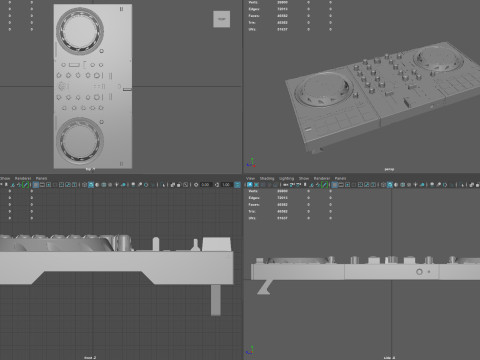480x360 pixels.
Task: Enable Textured display in side panel
Action: [409, 185]
